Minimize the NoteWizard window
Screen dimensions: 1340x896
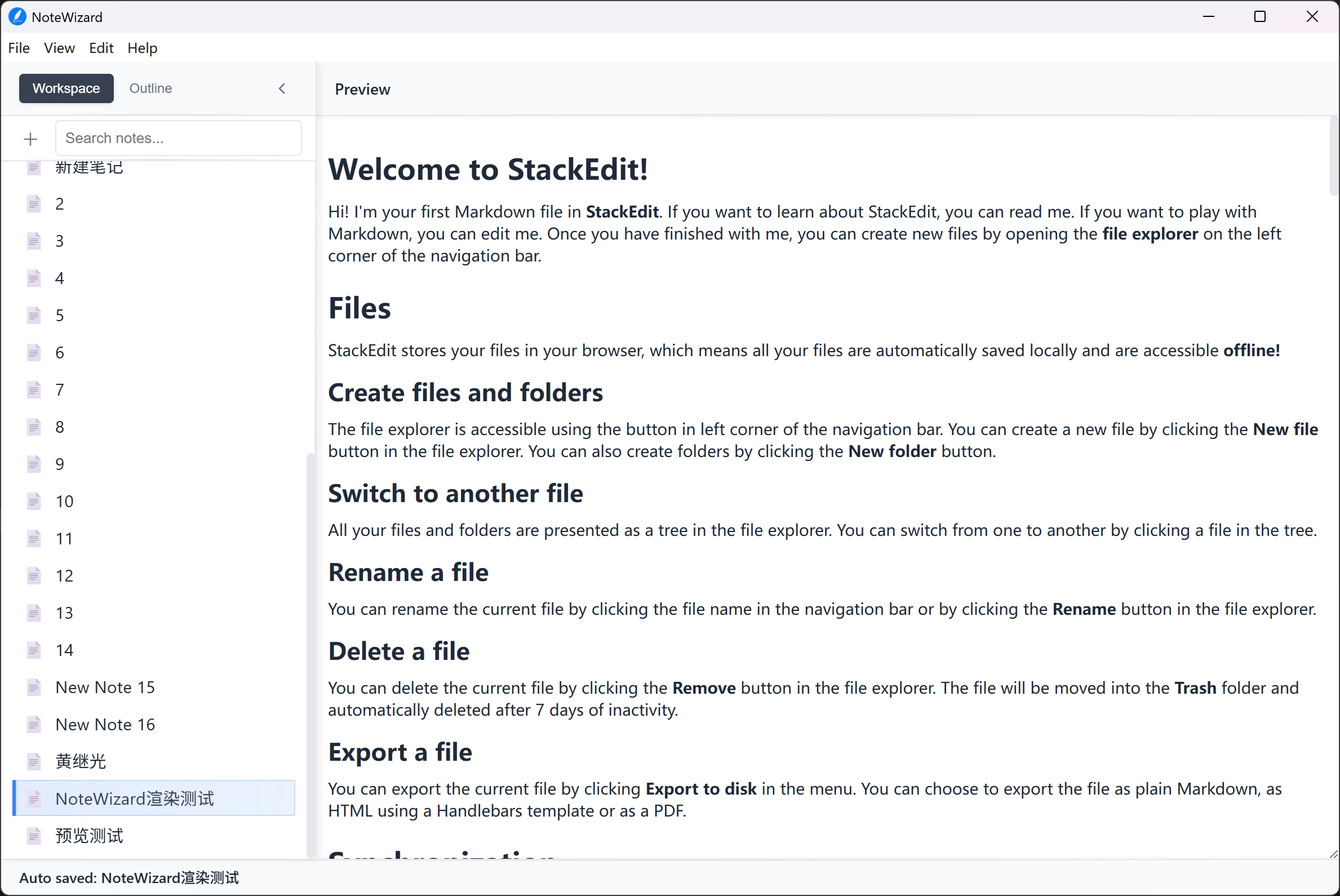click(1209, 16)
